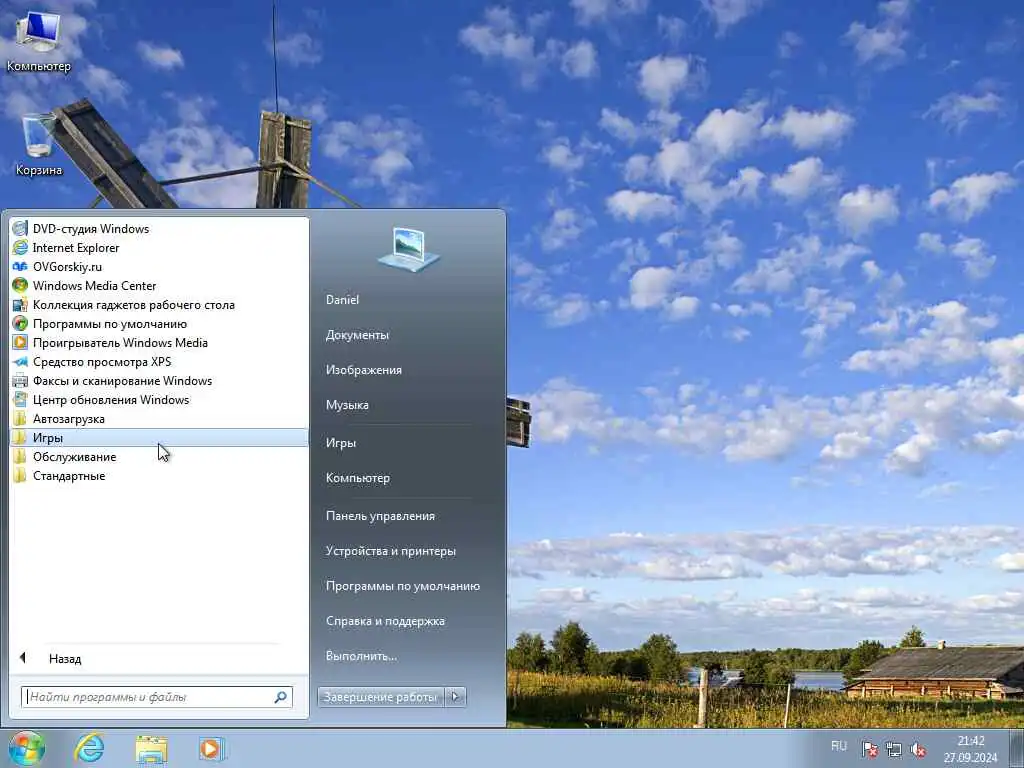Open Коллекция гаджетов рабочего стола icon
Image resolution: width=1024 pixels, height=768 pixels.
pos(20,304)
